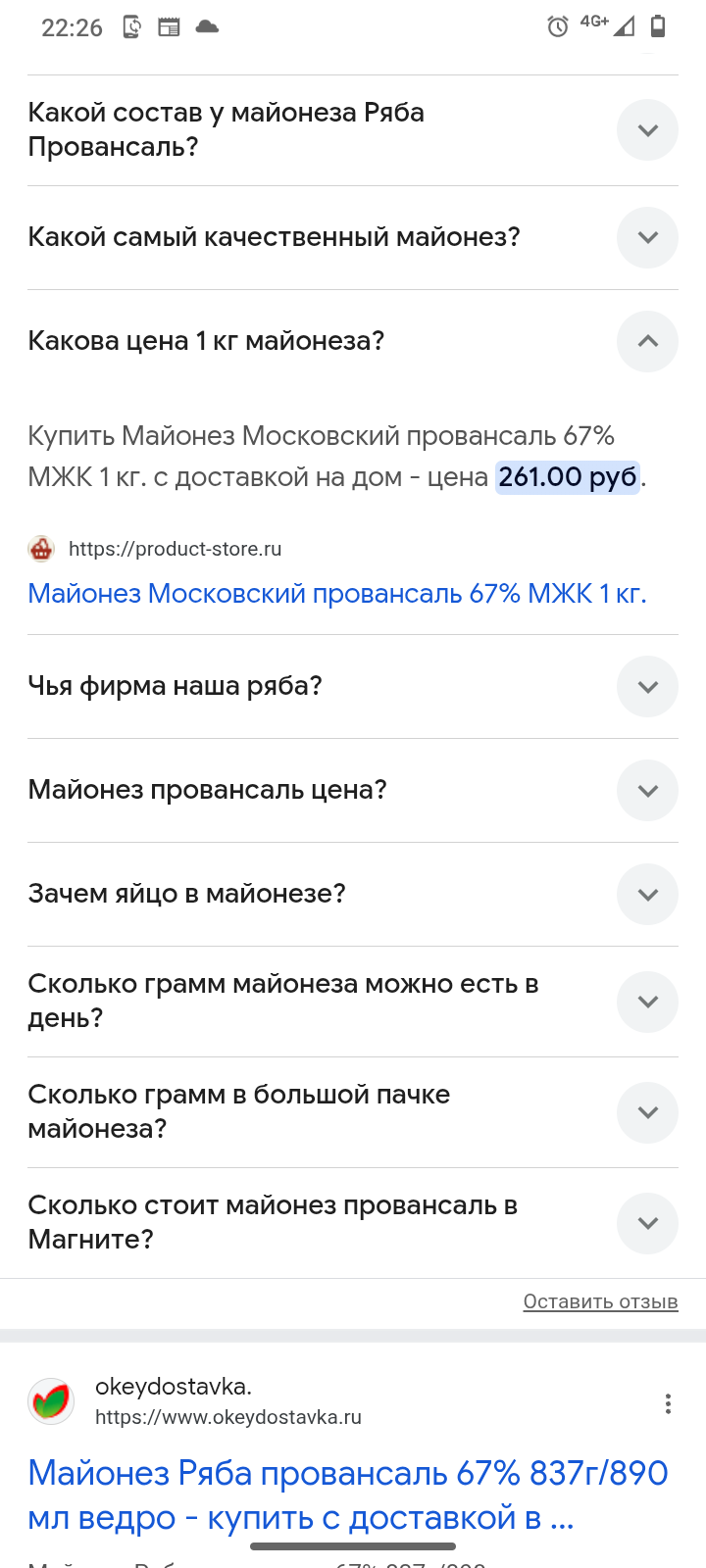The height and width of the screenshot is (1568, 706).
Task: Open the okeydostavka Майонез Ряба провансаль result
Action: tap(348, 1494)
